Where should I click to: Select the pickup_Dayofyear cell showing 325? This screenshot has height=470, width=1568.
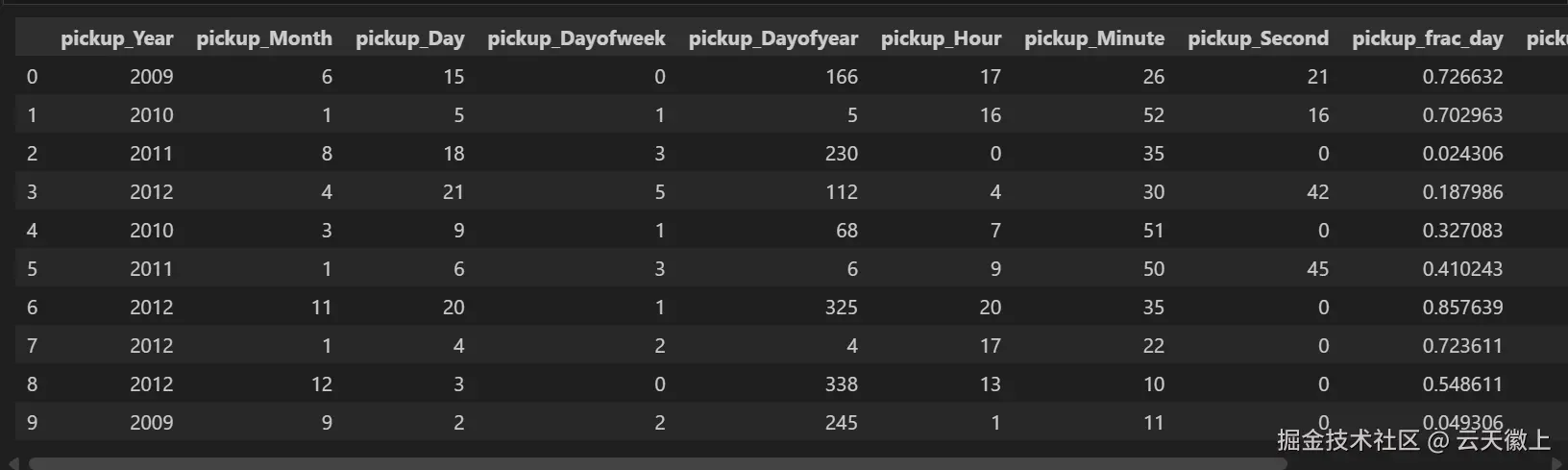[841, 308]
